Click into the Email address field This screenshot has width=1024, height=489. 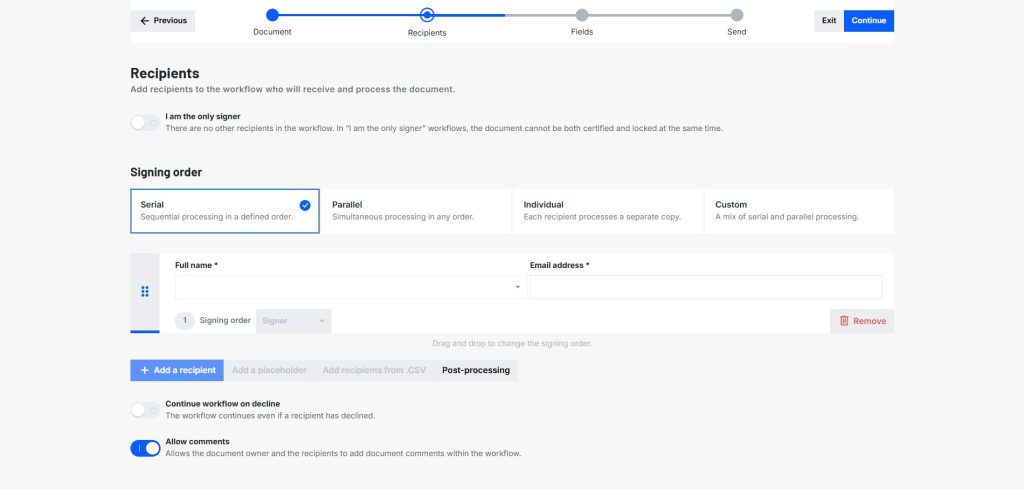coord(706,287)
